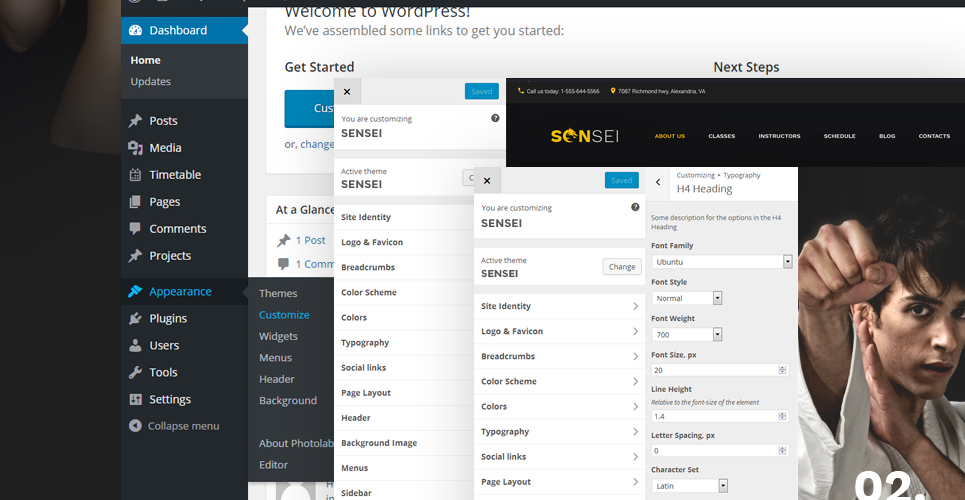965x500 pixels.
Task: Select Customize in Appearance flyout
Action: (284, 315)
